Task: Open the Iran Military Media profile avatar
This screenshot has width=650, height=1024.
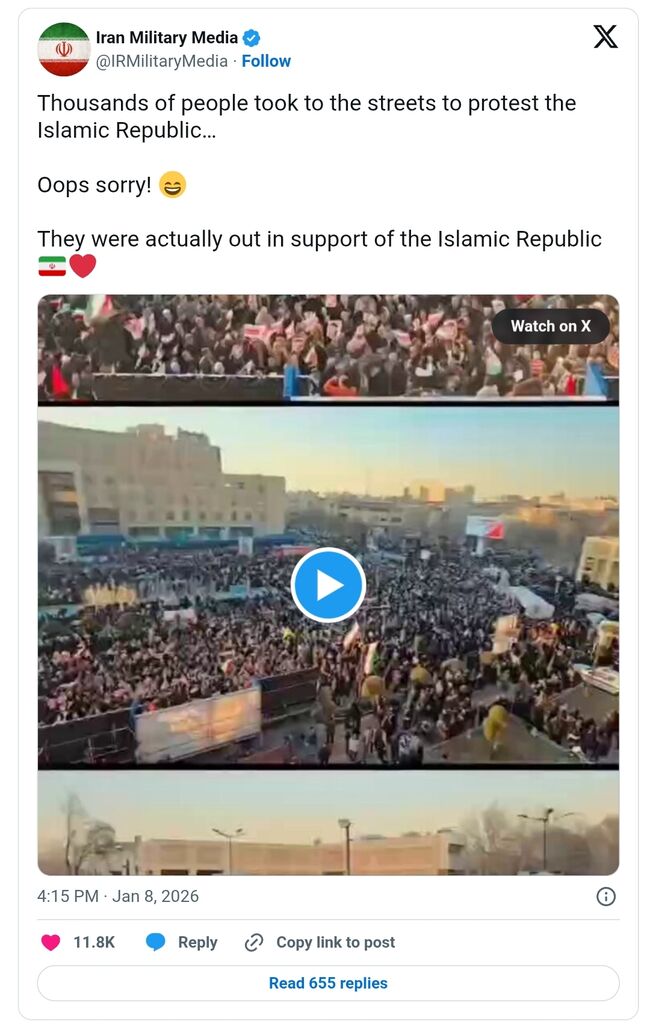Action: [63, 50]
